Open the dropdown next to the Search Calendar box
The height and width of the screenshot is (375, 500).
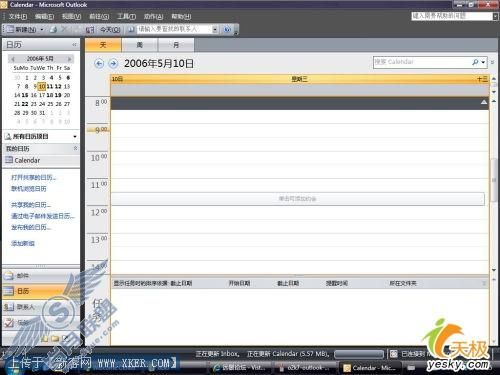(x=483, y=62)
